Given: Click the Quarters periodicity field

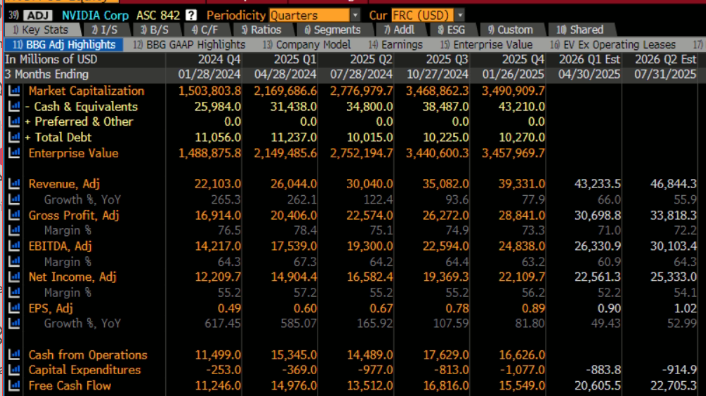Looking at the screenshot, I should [x=309, y=15].
